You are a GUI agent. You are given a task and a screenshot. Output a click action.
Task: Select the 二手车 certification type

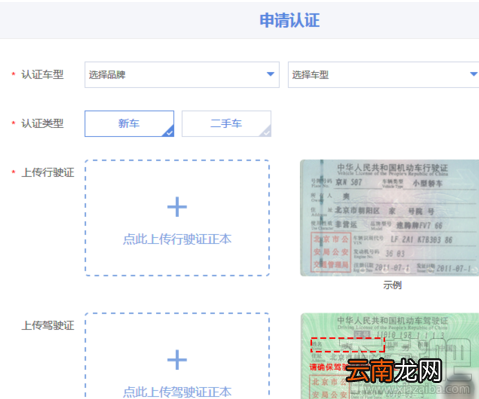226,124
